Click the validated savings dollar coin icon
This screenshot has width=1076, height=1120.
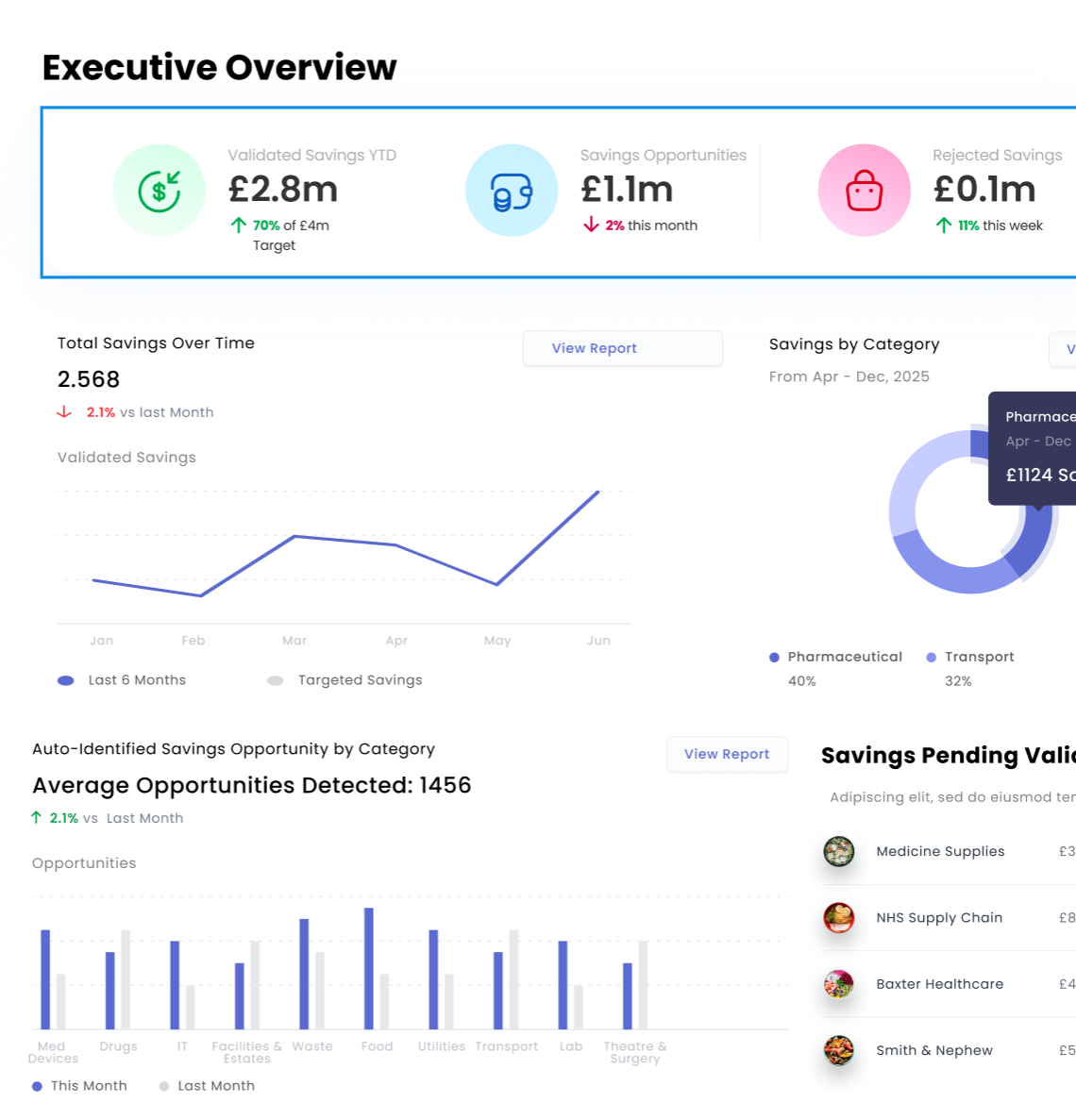point(159,189)
